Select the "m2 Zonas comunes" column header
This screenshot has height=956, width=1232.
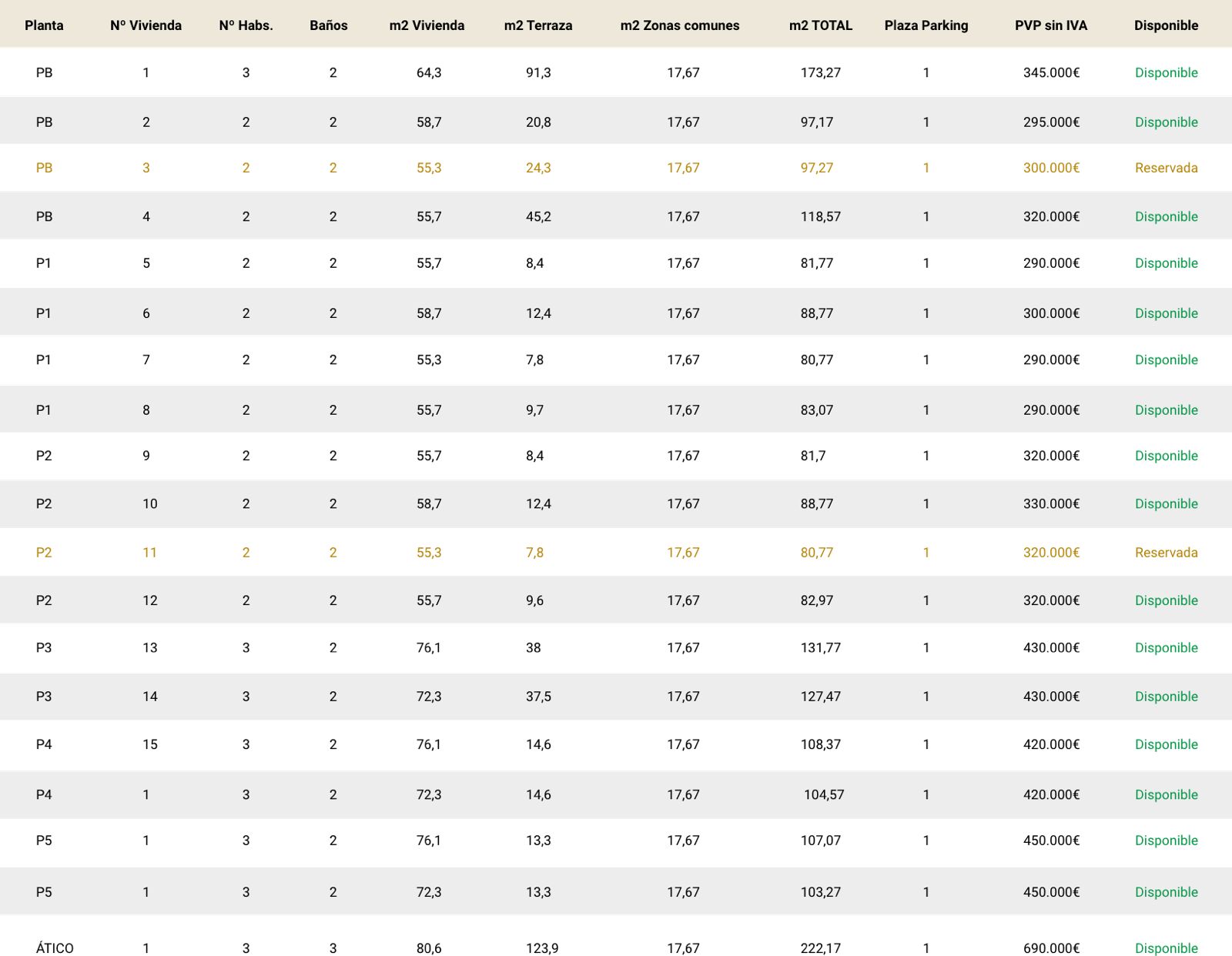pos(679,25)
